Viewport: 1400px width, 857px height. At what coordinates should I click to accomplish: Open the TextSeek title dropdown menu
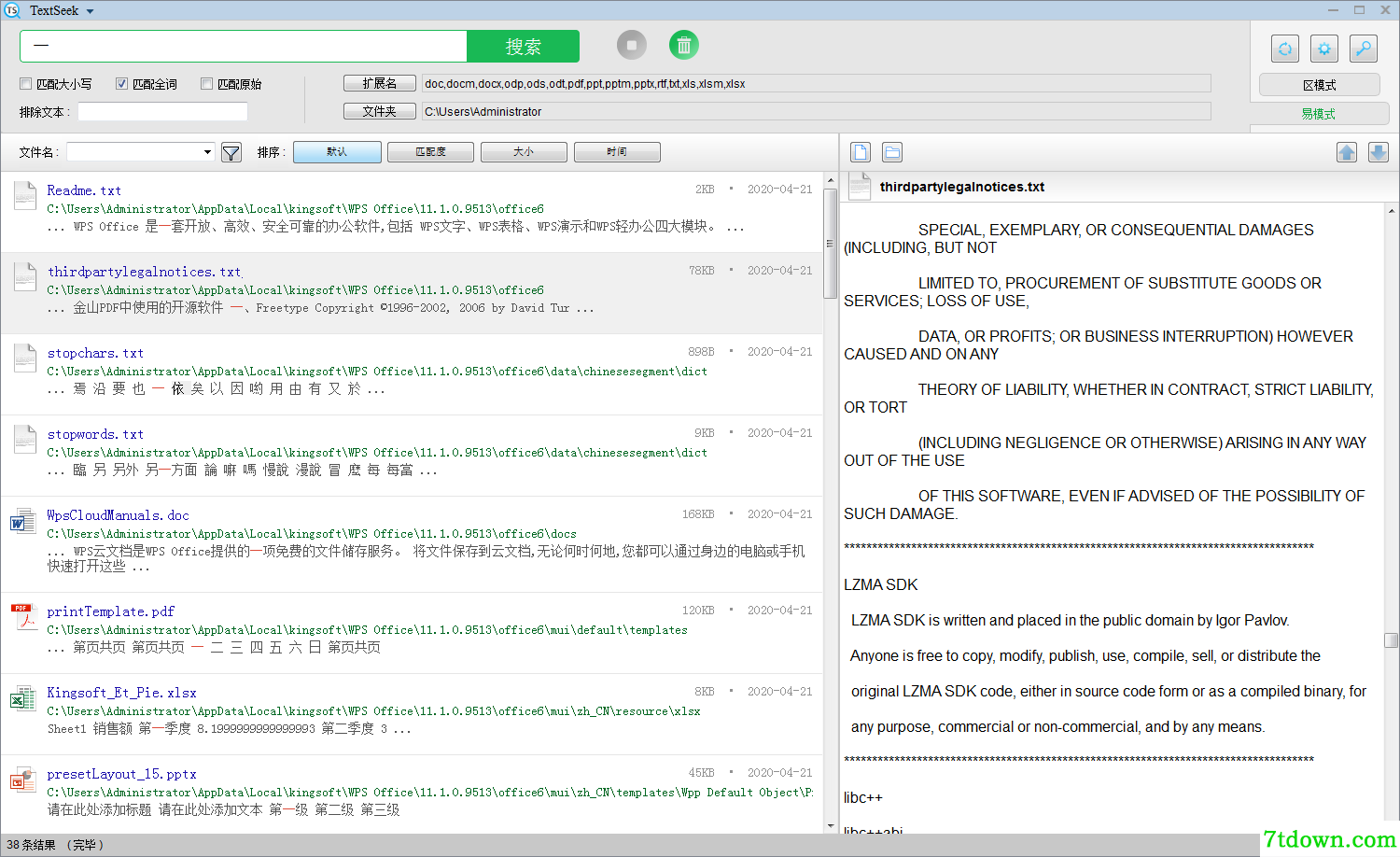pyautogui.click(x=91, y=11)
